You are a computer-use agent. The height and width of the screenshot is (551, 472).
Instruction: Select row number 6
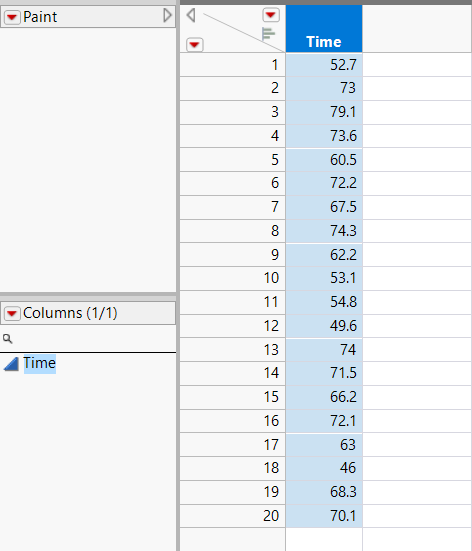pyautogui.click(x=232, y=183)
